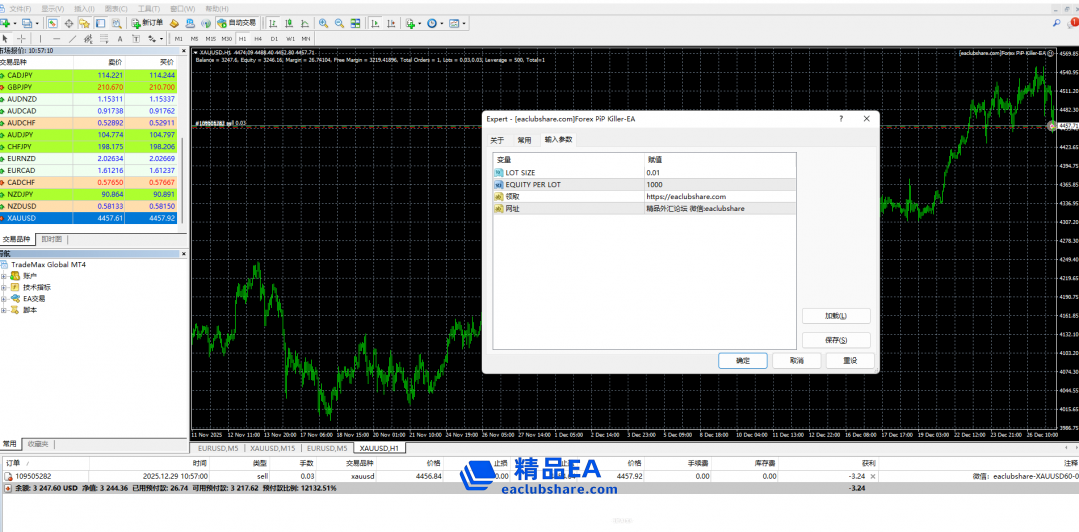The height and width of the screenshot is (532, 1079).
Task: Select the trendline drawing tool
Action: point(72,39)
